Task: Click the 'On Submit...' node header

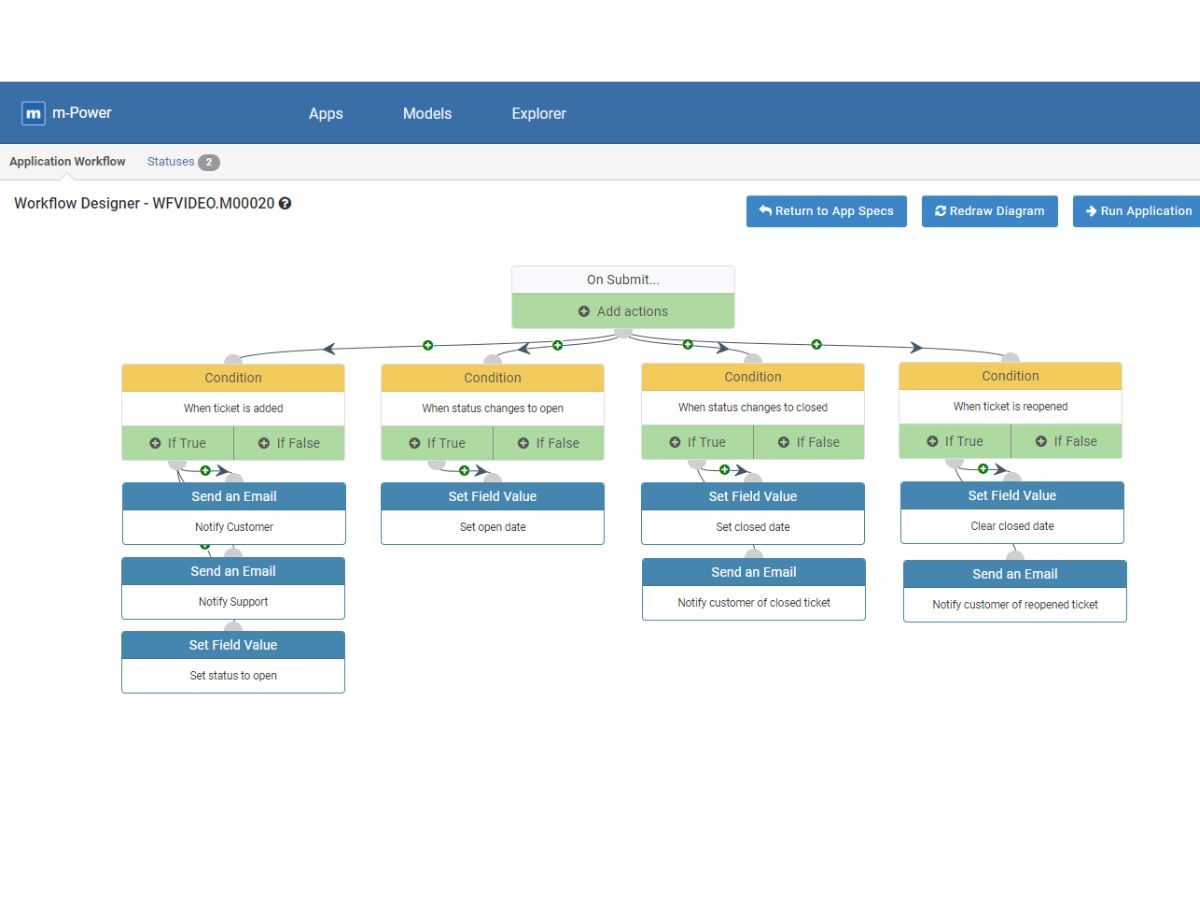Action: coord(623,280)
